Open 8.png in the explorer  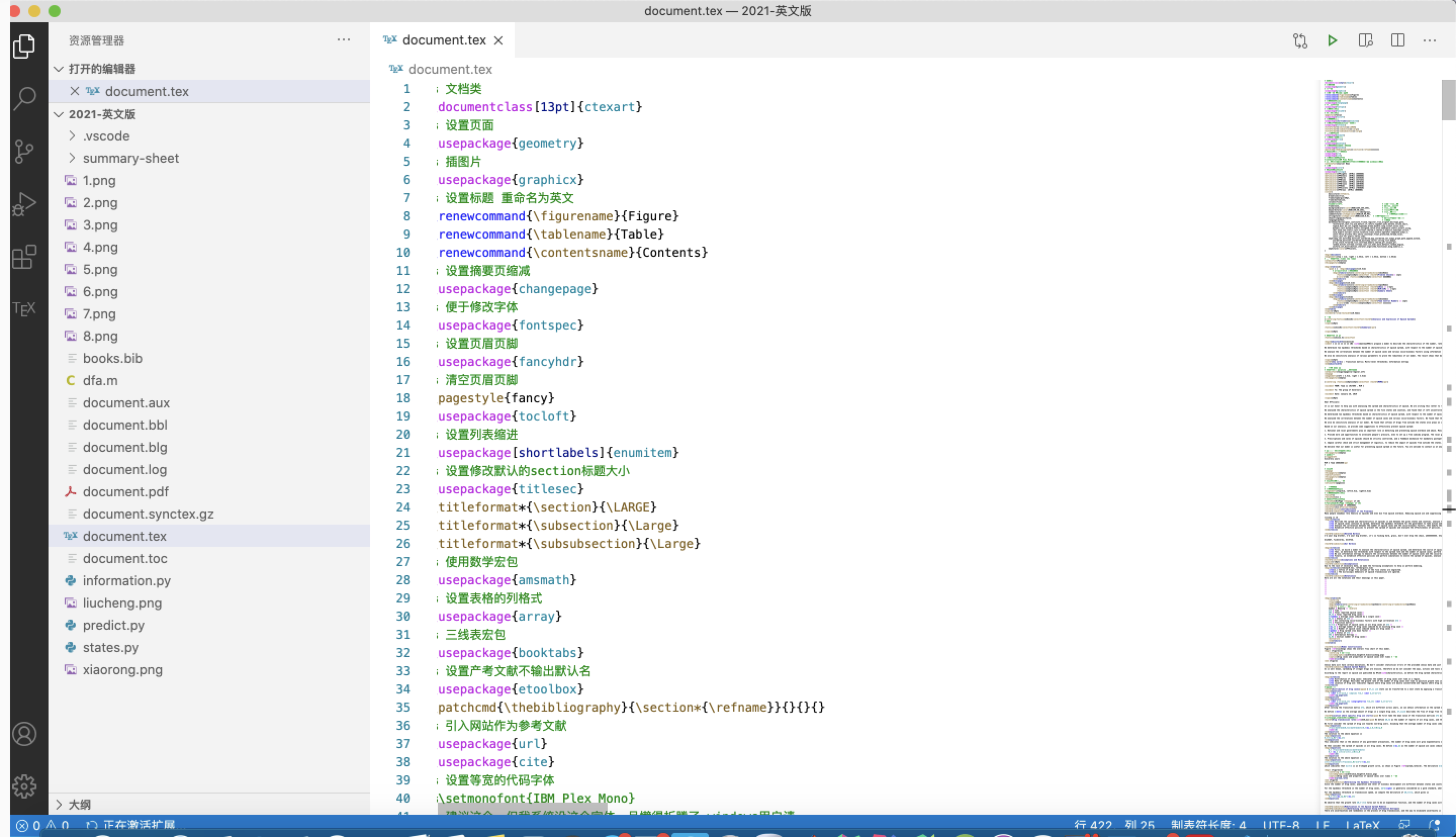click(x=209, y=336)
